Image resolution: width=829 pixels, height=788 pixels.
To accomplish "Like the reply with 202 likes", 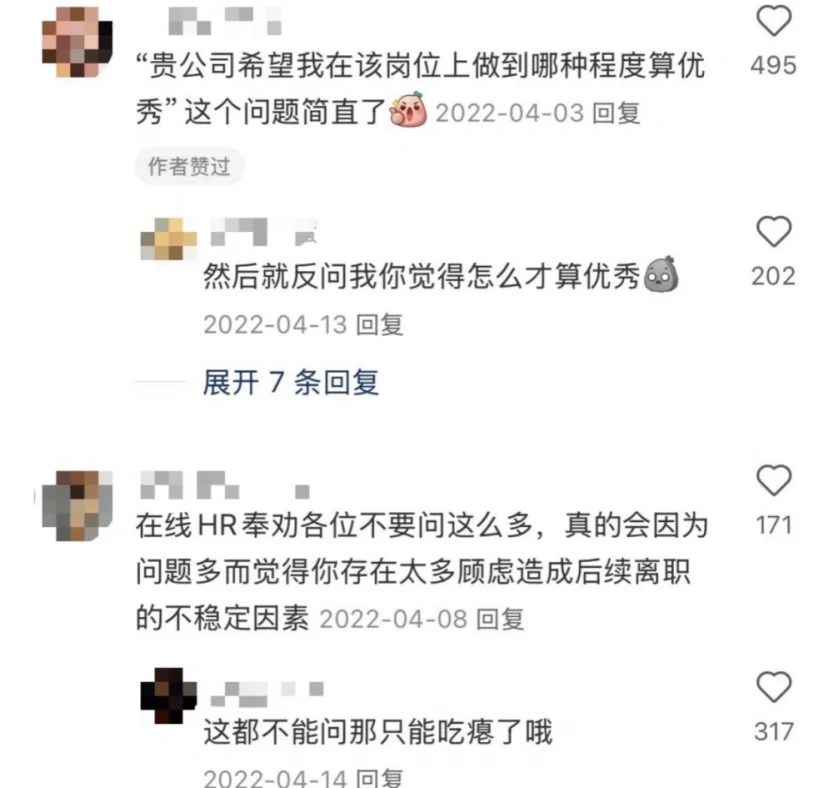I will (774, 231).
